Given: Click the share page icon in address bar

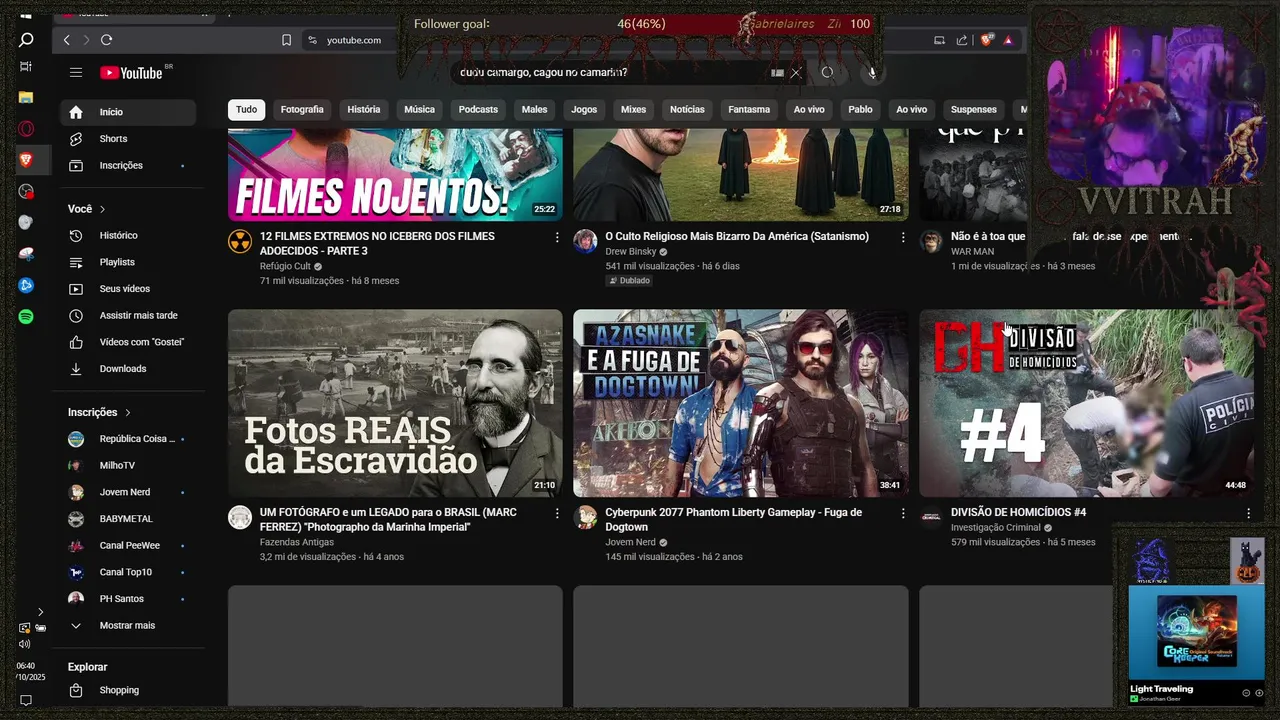Looking at the screenshot, I should pos(962,40).
